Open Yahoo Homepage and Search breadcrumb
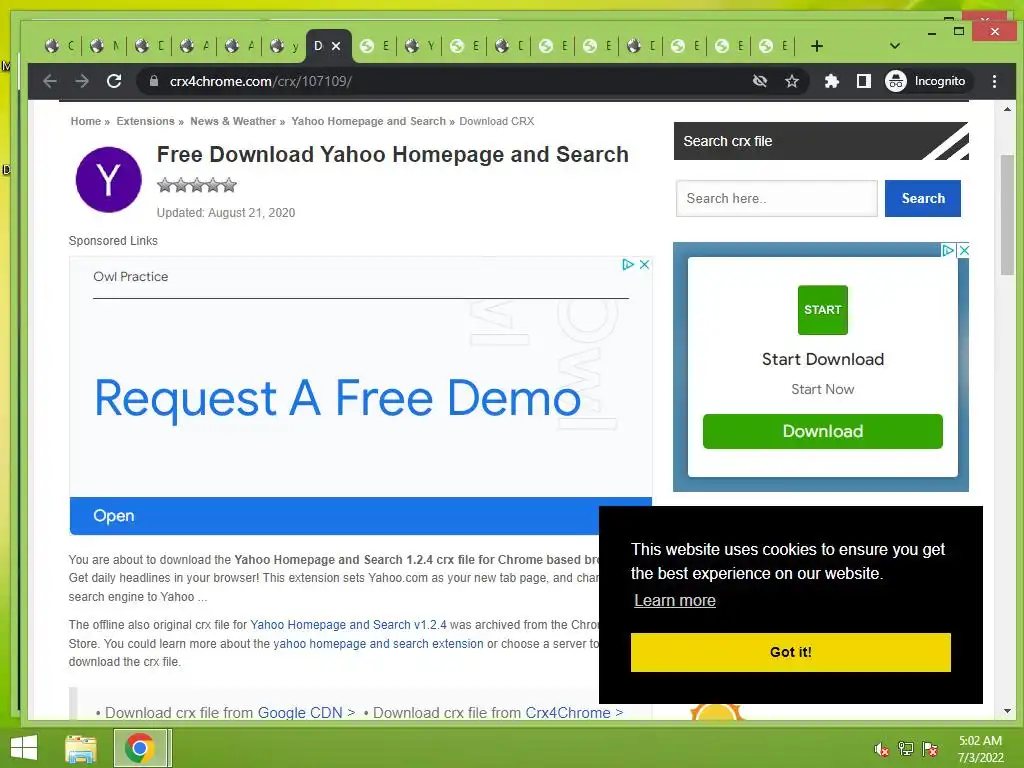Screen dimensions: 1024x768 pyautogui.click(x=368, y=121)
